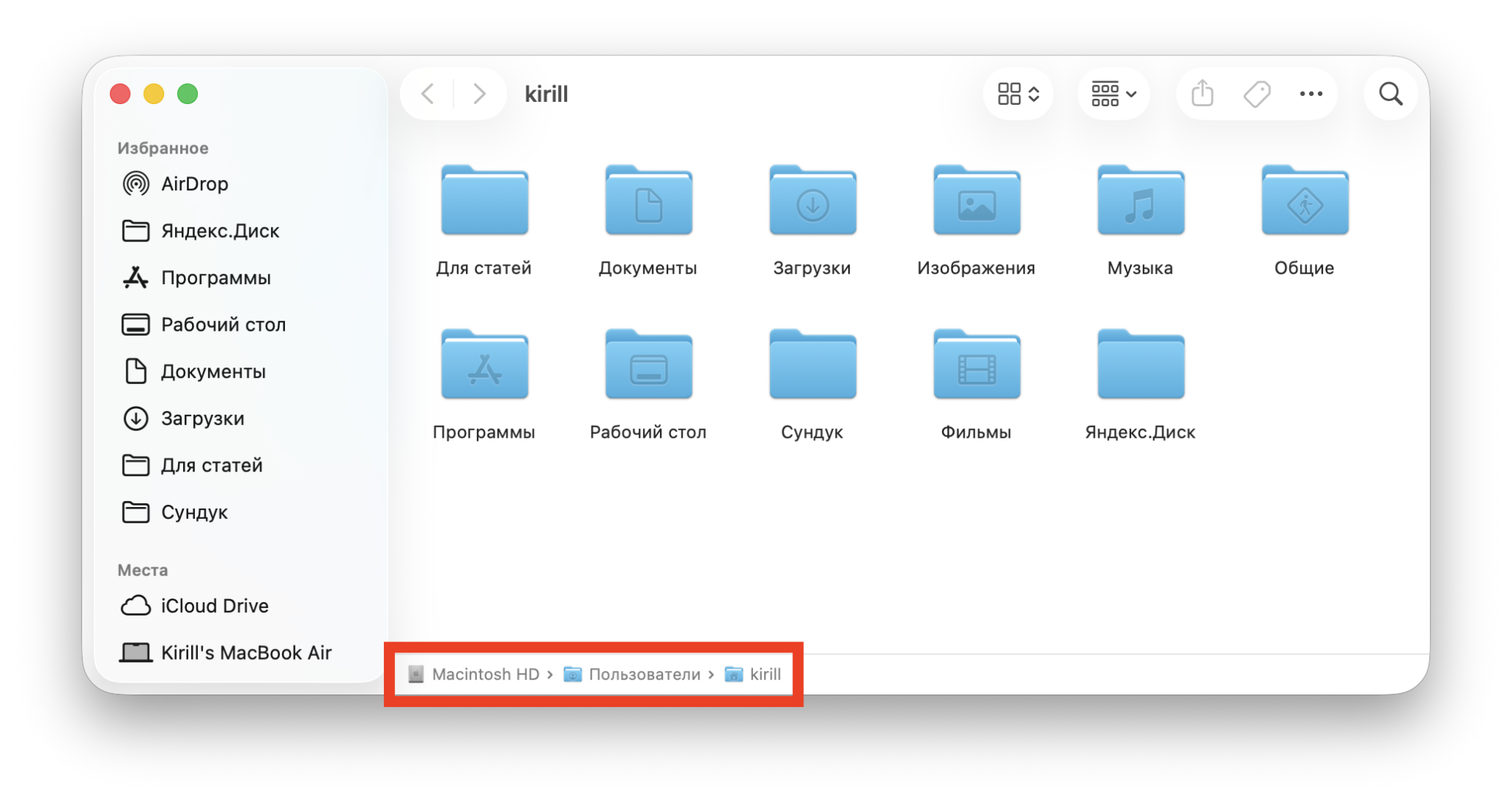Open the group-by options dropdown
This screenshot has width=1512, height=803.
pos(1113,94)
